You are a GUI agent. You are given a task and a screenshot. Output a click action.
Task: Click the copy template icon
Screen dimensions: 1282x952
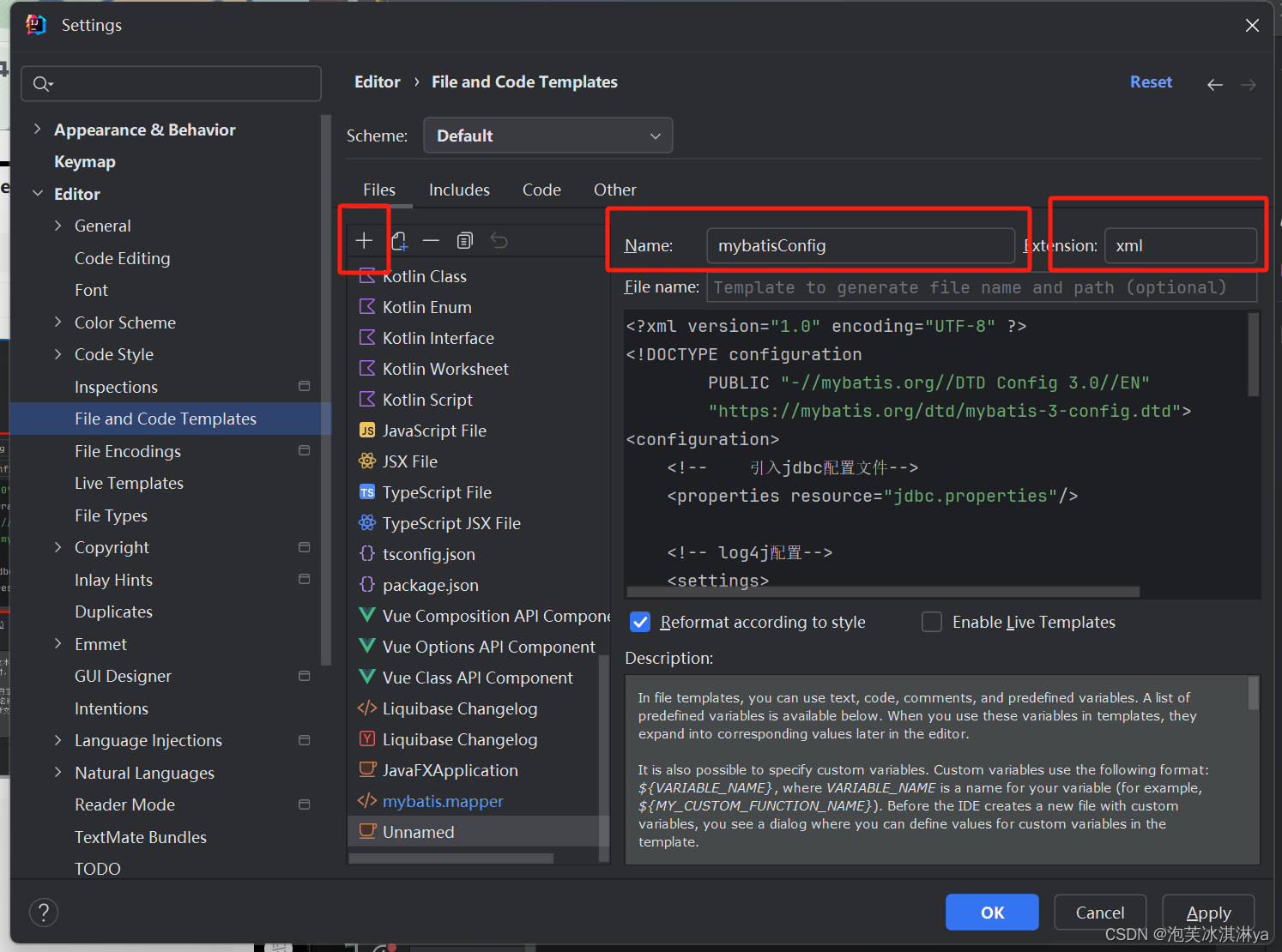464,240
